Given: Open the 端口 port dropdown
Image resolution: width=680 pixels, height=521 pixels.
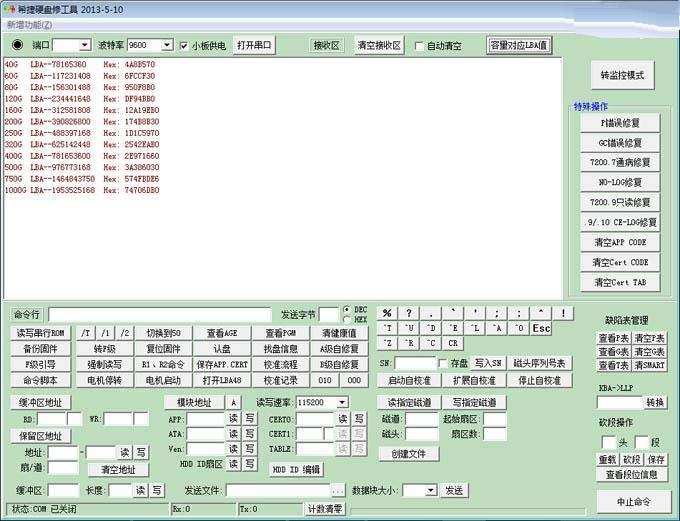Looking at the screenshot, I should (x=85, y=45).
